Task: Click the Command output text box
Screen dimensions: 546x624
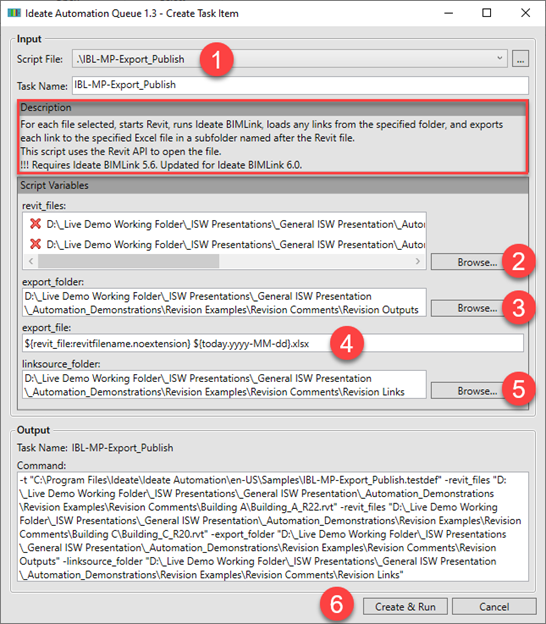Action: tap(273, 526)
